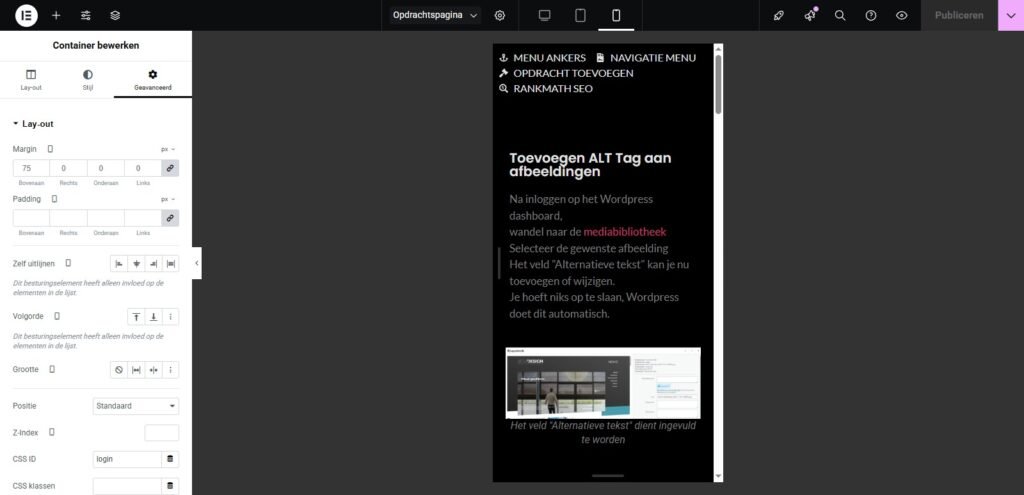The image size is (1024, 495).
Task: Set Volgorde to start
Action: [136, 317]
